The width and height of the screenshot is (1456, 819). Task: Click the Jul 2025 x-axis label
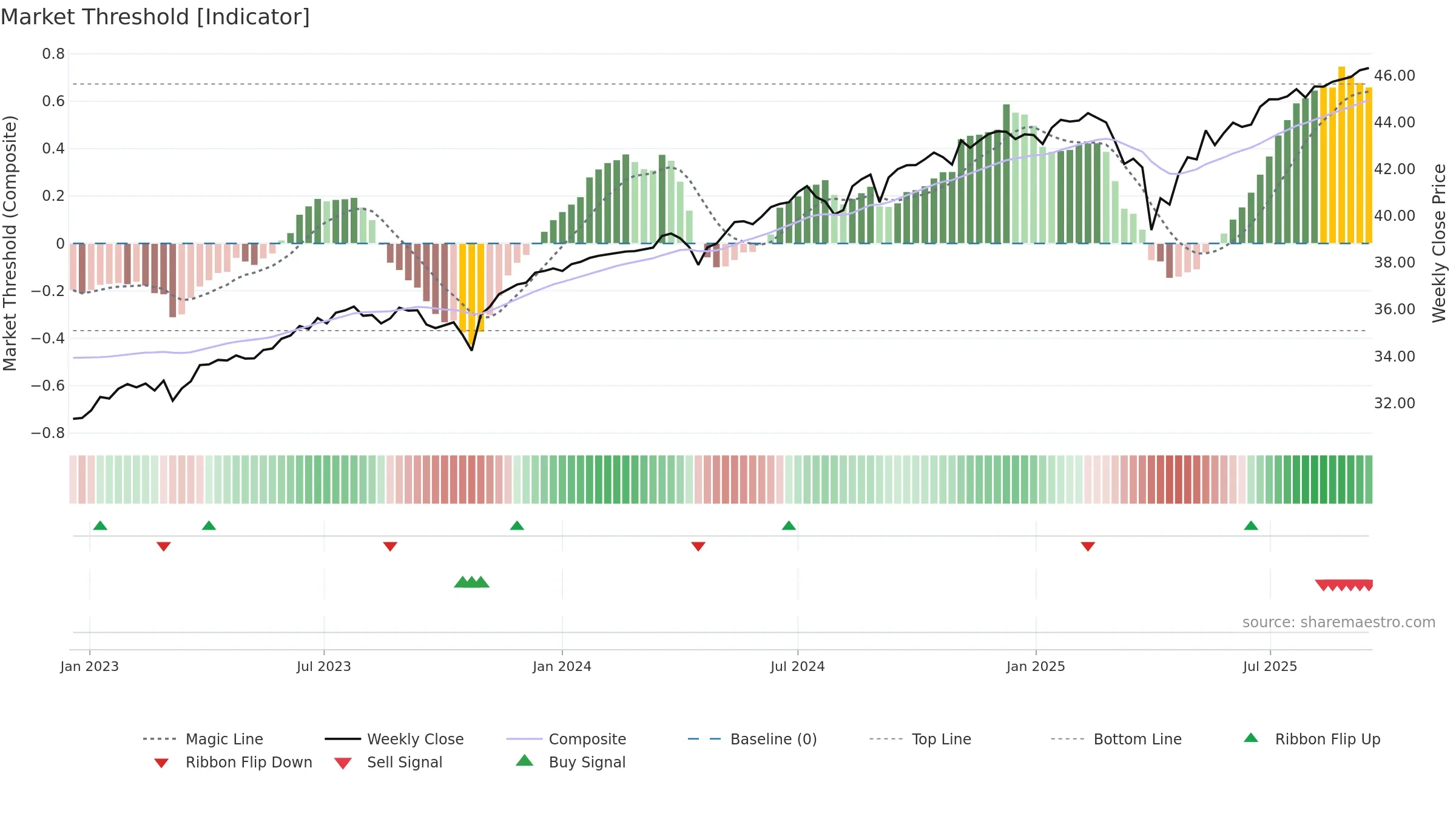[1270, 666]
